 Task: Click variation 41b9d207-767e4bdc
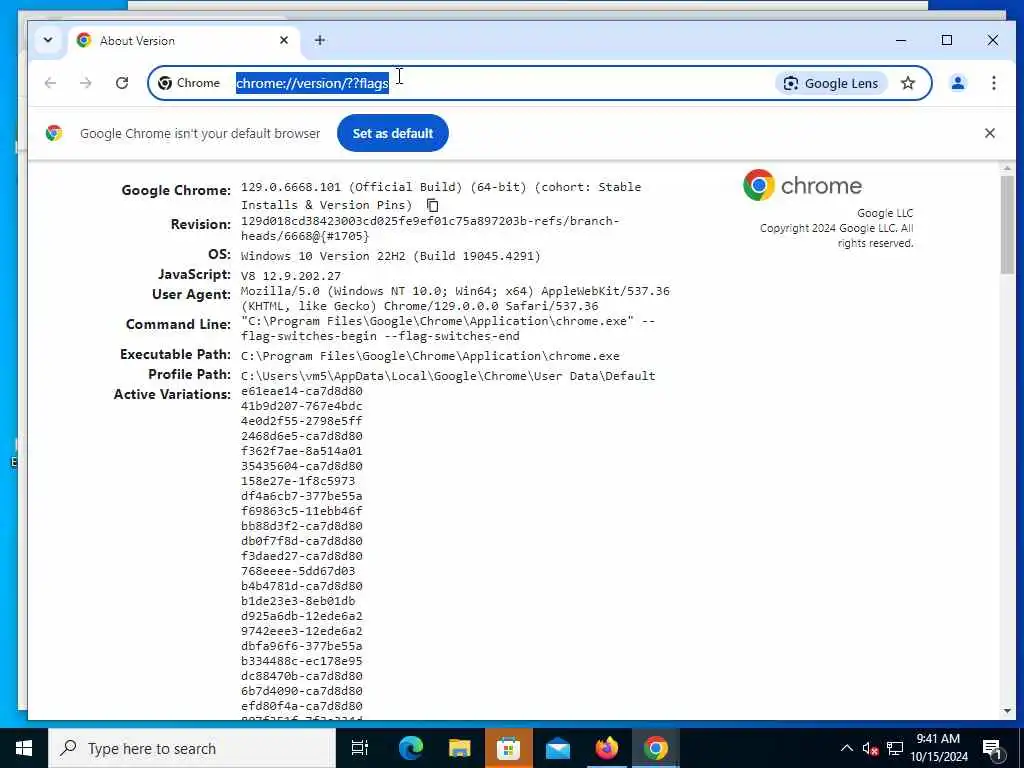coord(302,406)
